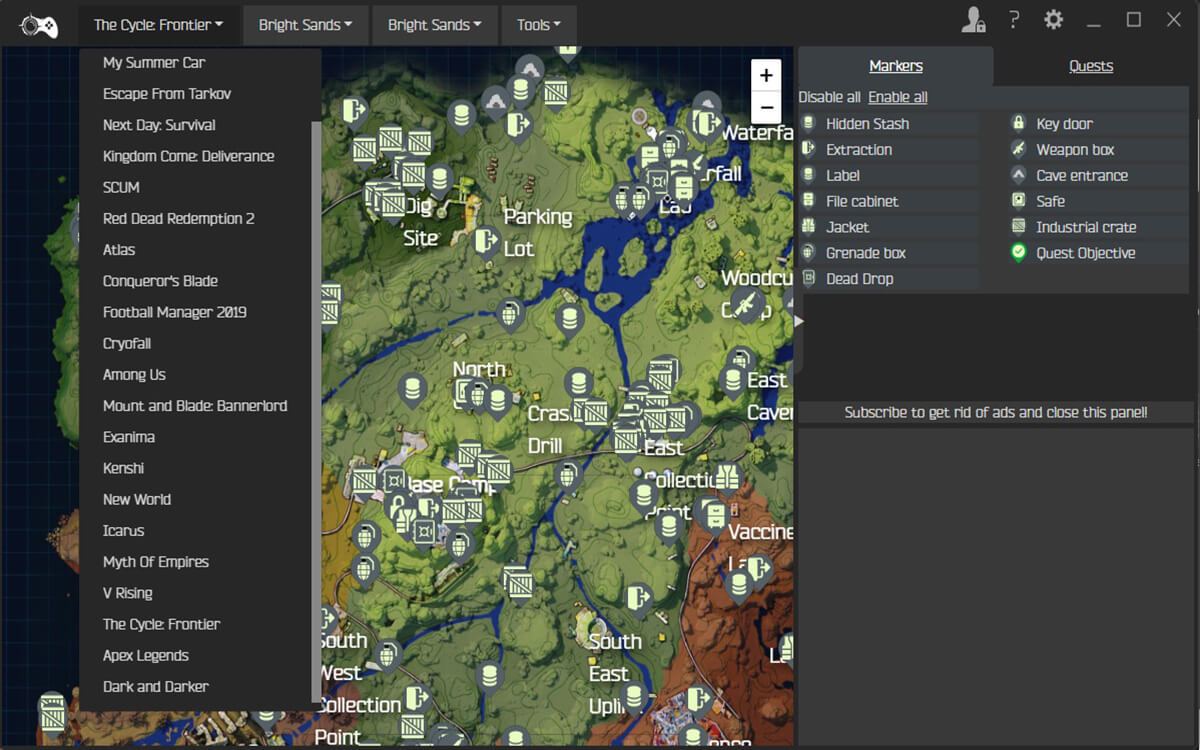Collapse side panel with arrow handle
This screenshot has height=750, width=1200.
pos(798,321)
